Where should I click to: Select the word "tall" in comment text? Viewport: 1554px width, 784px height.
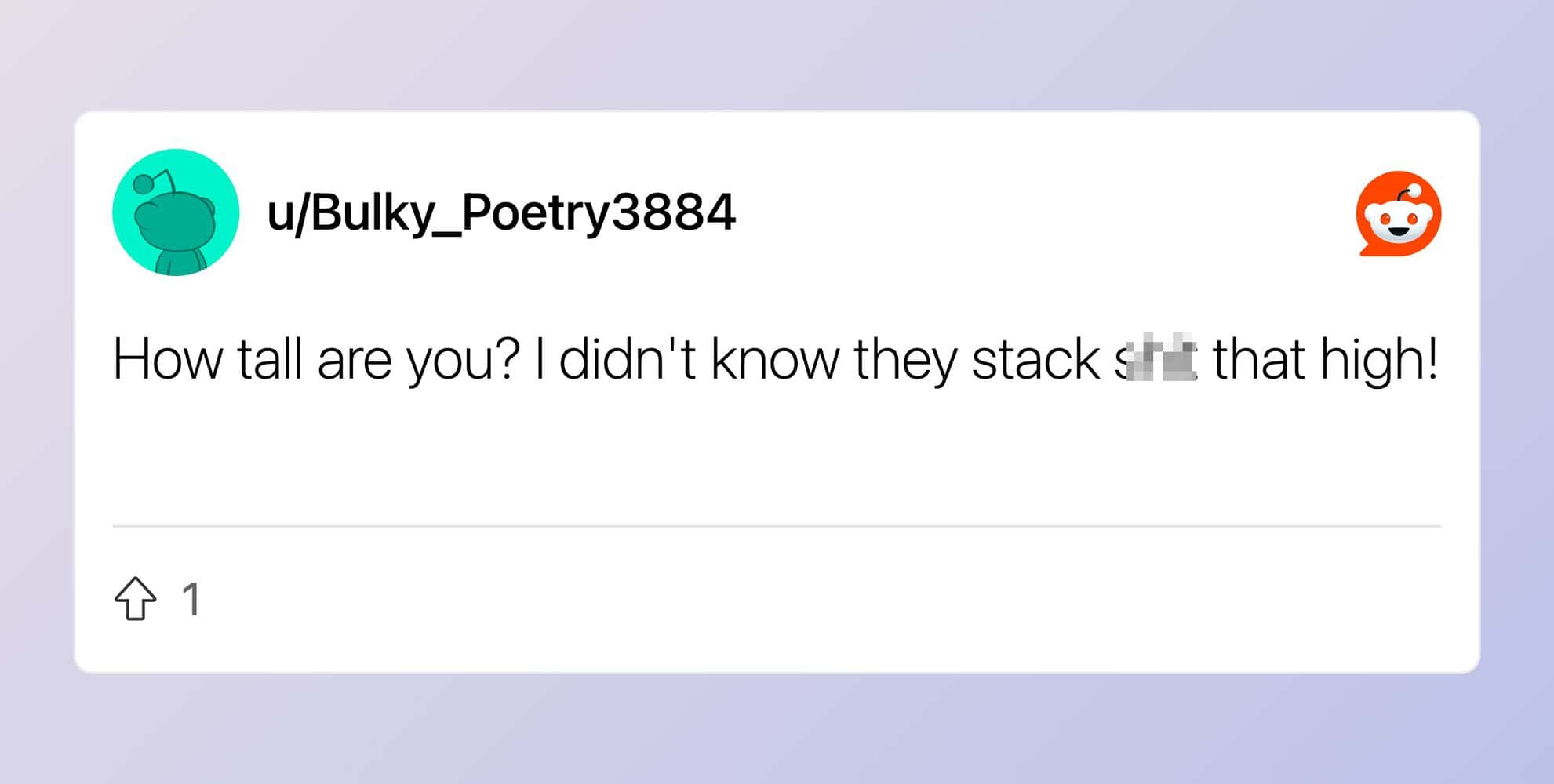[270, 359]
